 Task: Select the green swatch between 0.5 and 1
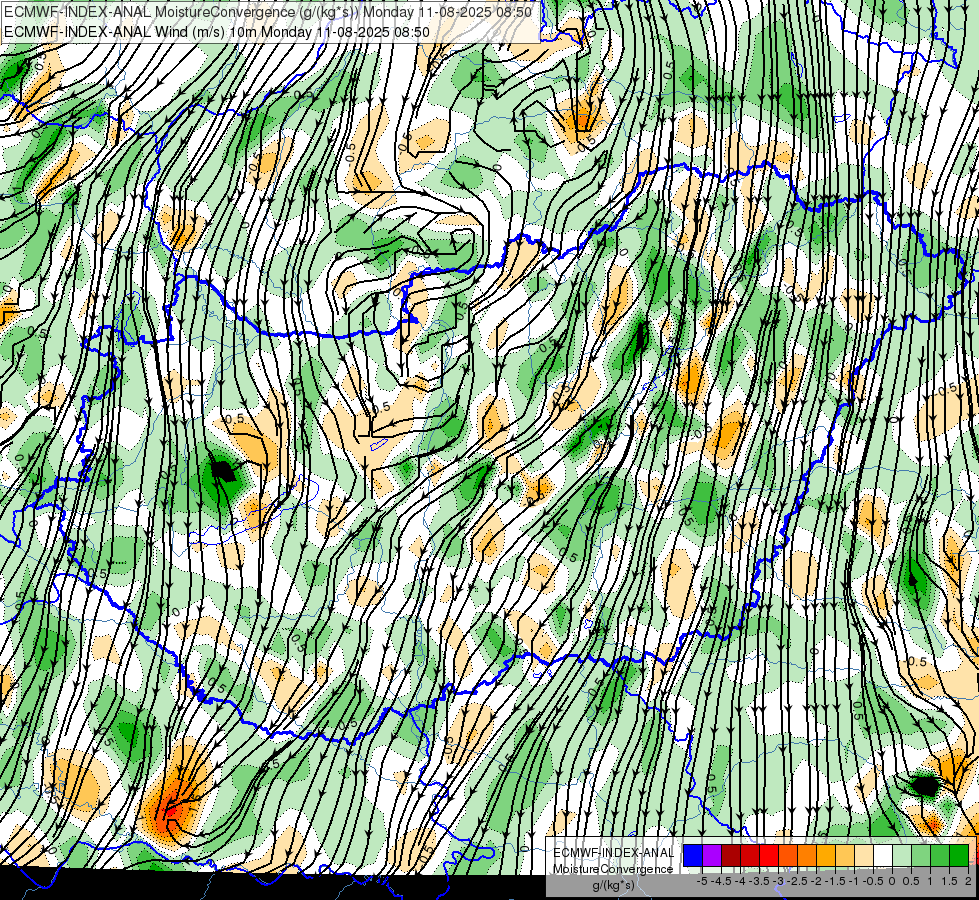[921, 855]
